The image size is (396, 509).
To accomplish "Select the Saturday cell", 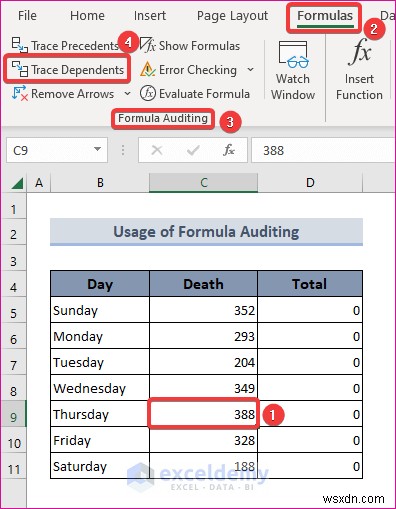I will tap(100, 466).
